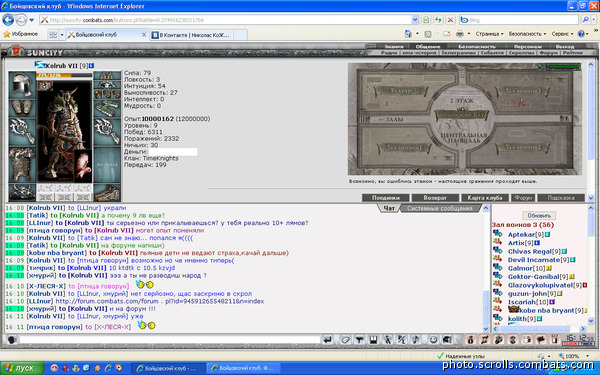Click the Обновить button in user list

[x=539, y=215]
